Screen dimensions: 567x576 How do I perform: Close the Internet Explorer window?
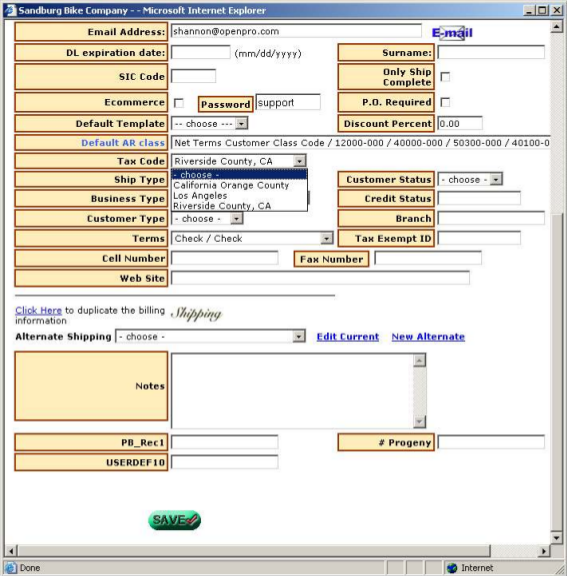tap(557, 10)
